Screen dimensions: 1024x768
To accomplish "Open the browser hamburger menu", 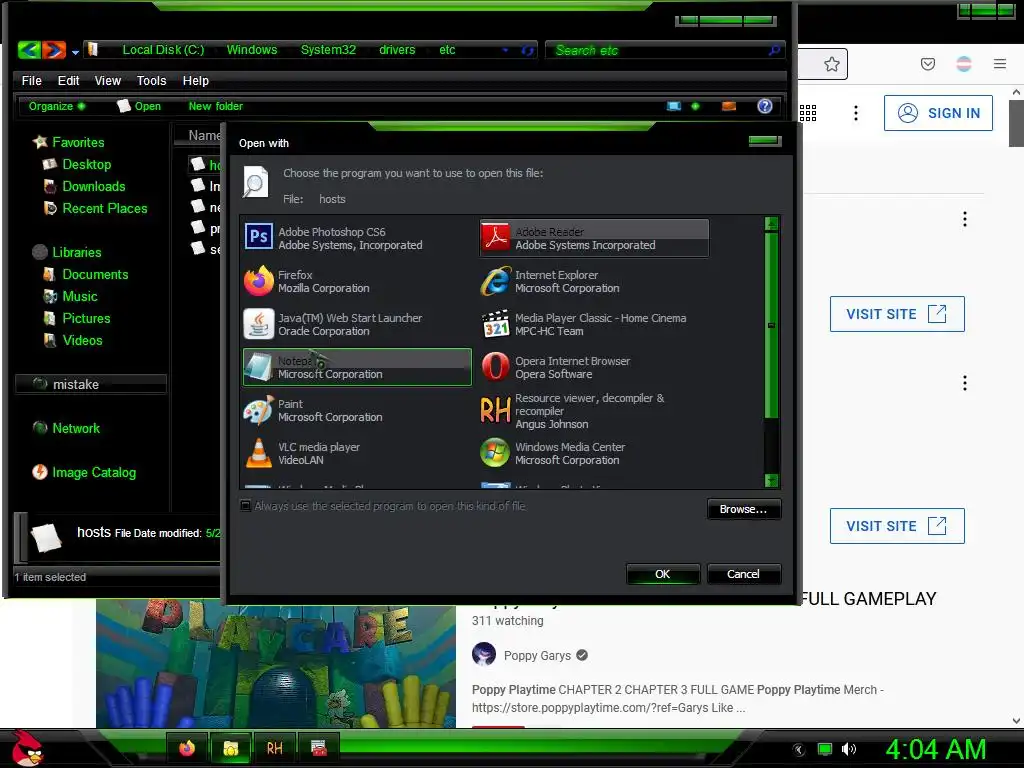I will pyautogui.click(x=1000, y=64).
